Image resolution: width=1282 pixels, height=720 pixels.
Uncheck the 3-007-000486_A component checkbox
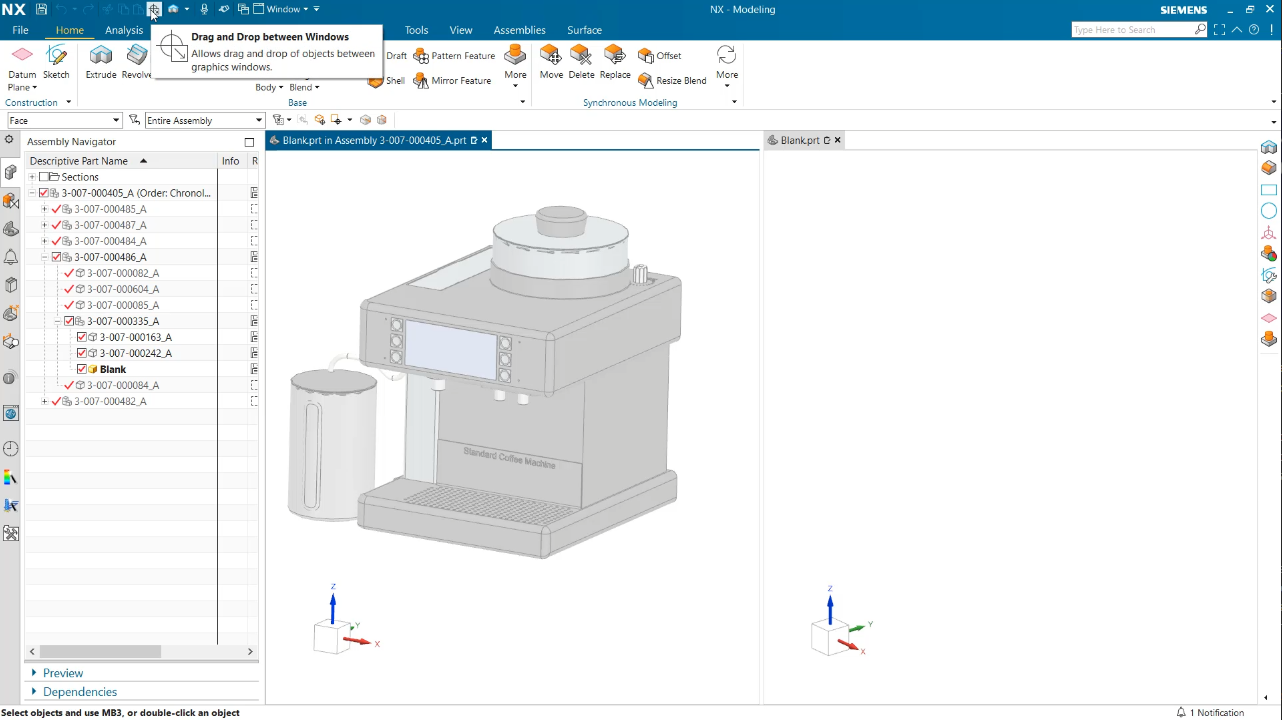[57, 256]
